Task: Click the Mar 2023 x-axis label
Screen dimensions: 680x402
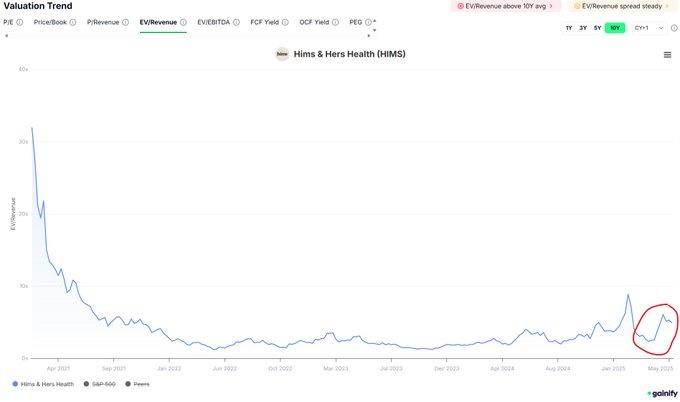Action: [x=336, y=369]
